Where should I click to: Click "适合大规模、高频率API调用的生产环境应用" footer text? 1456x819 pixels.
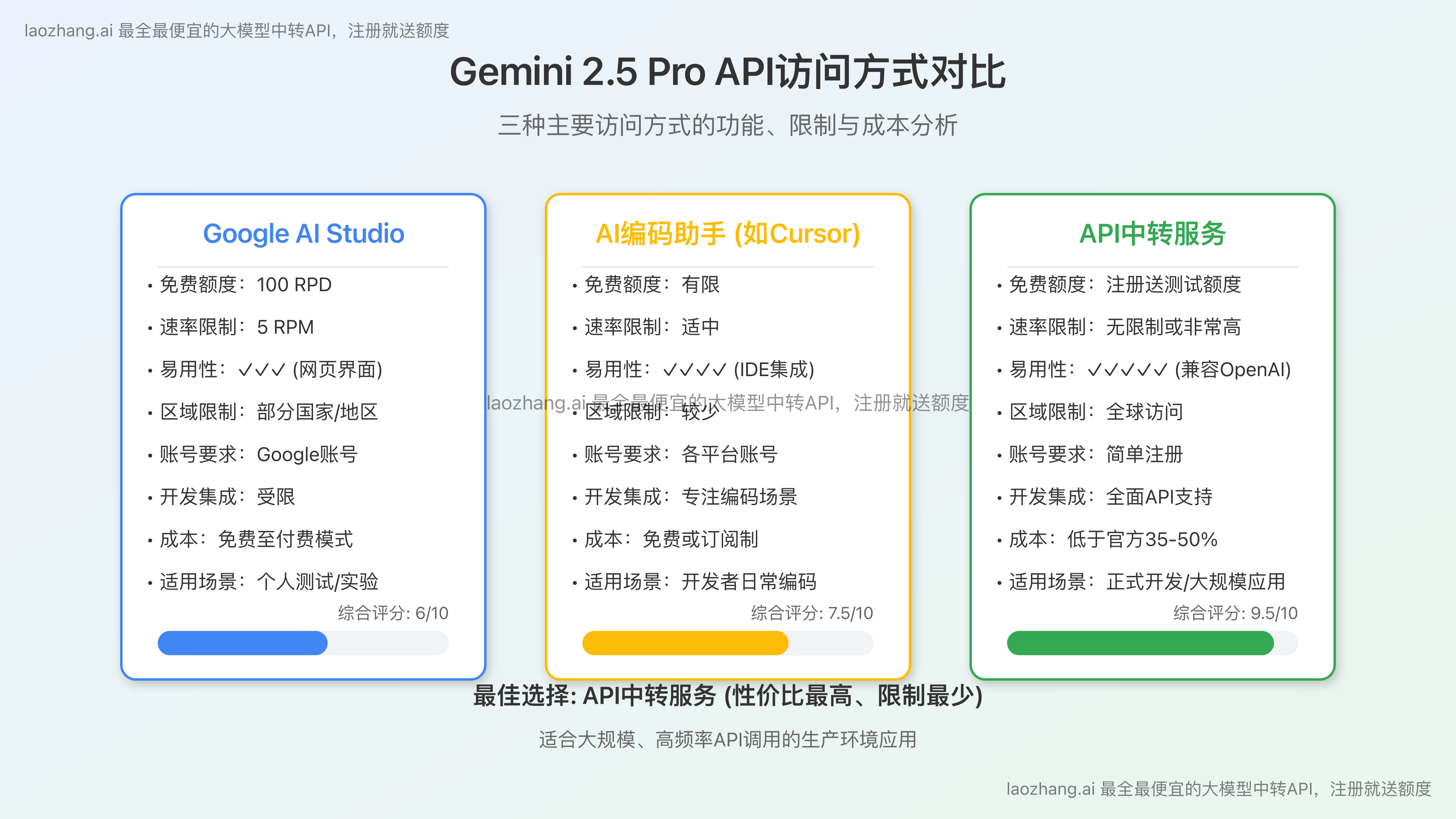click(x=728, y=739)
